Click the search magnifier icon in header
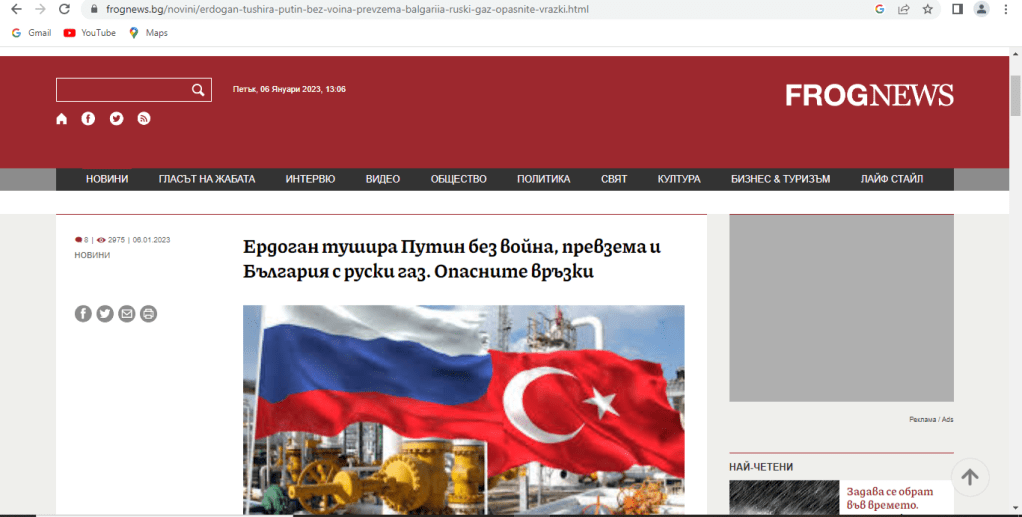The image size is (1022, 517). pos(198,90)
